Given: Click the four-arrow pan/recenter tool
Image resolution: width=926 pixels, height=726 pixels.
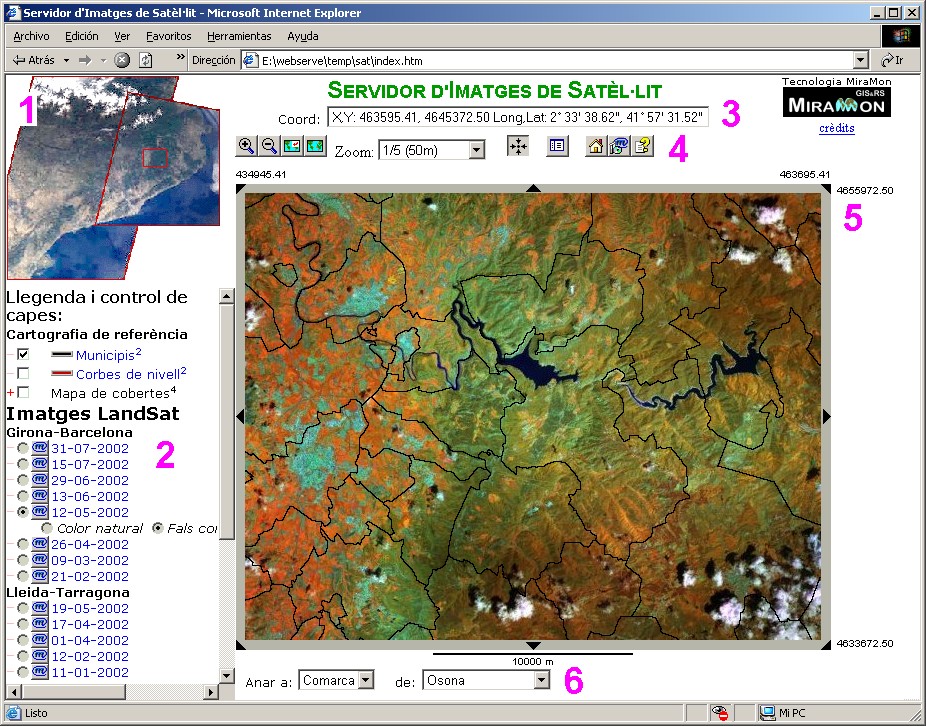Looking at the screenshot, I should (518, 146).
